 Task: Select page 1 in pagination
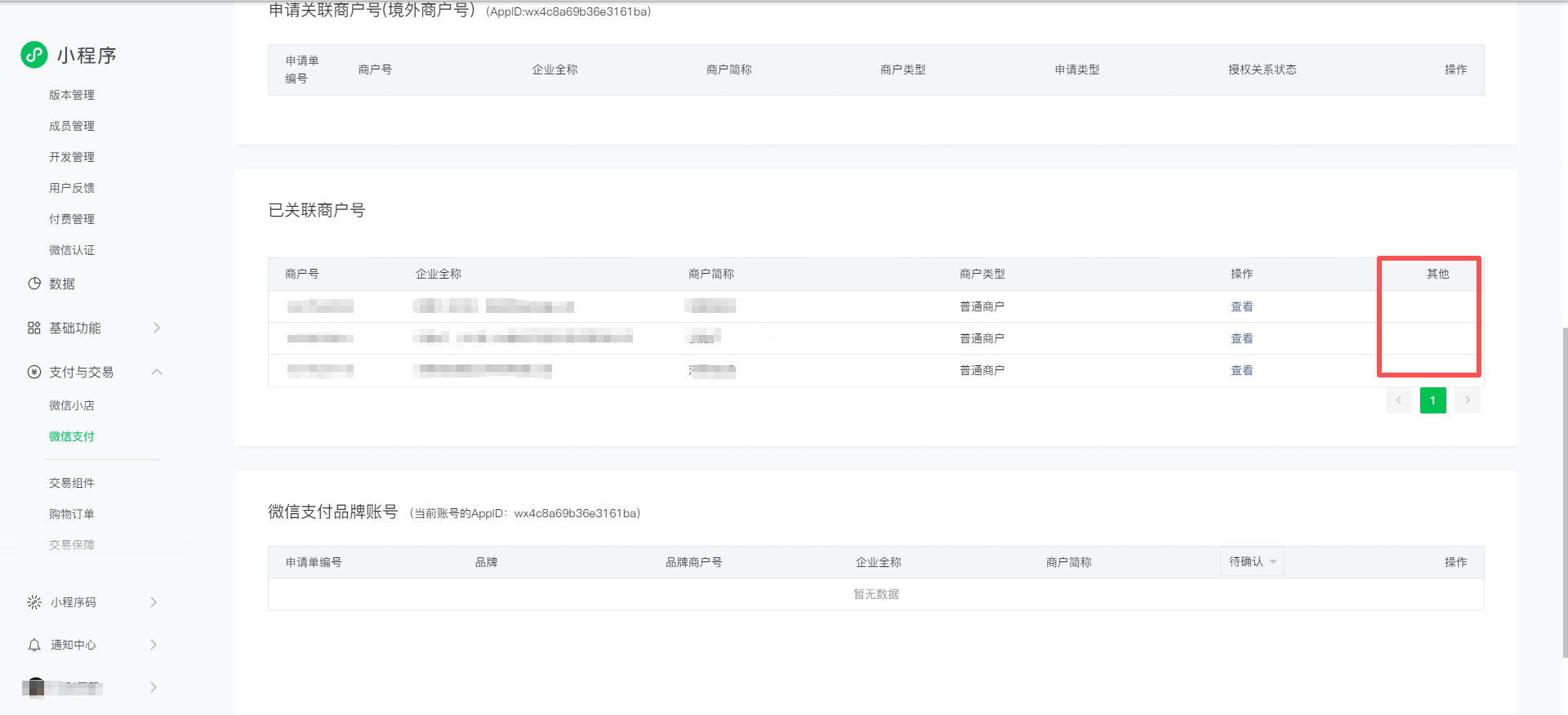pos(1433,400)
